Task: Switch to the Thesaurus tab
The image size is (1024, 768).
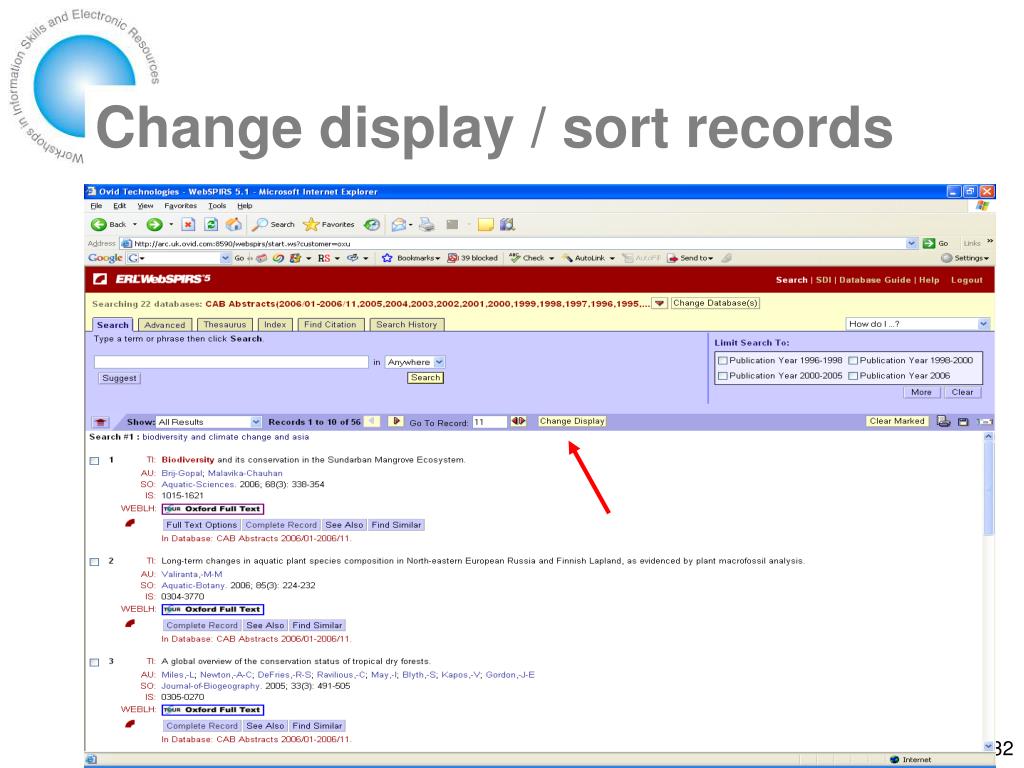Action: click(x=225, y=325)
